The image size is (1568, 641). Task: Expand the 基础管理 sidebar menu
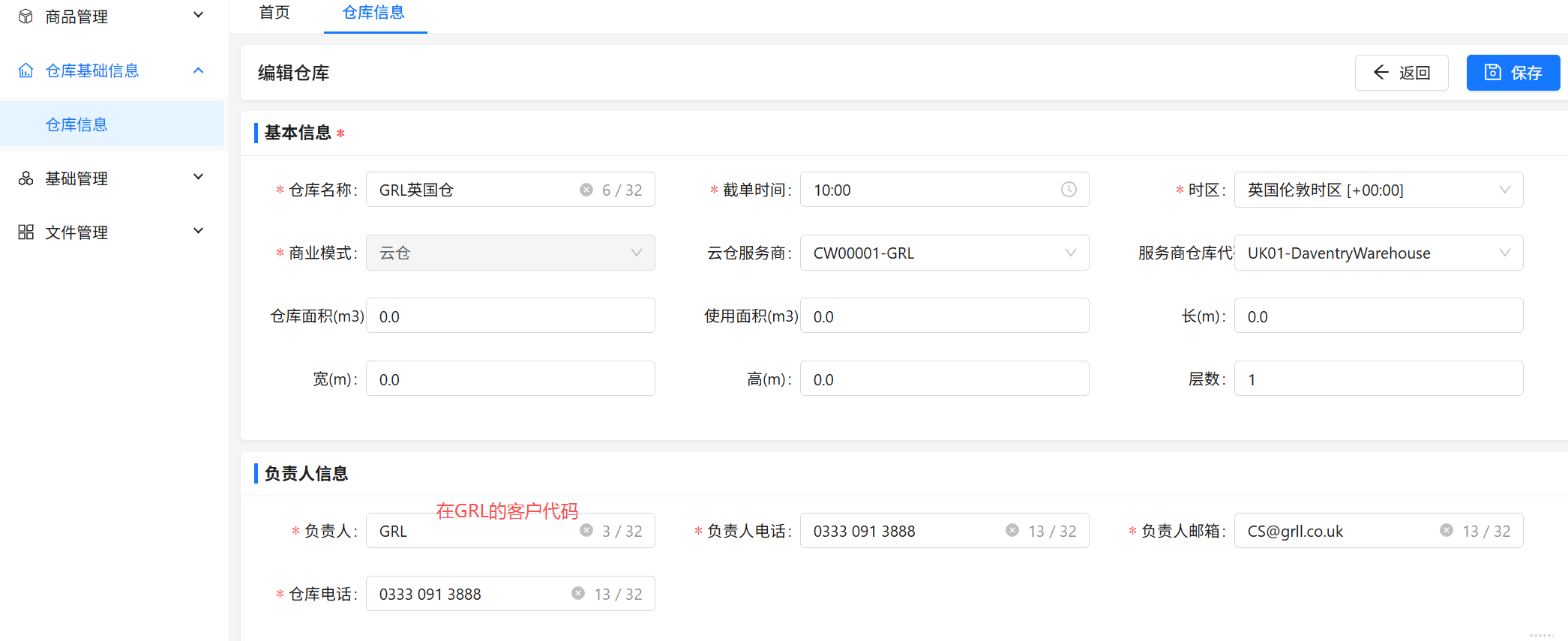tap(199, 178)
